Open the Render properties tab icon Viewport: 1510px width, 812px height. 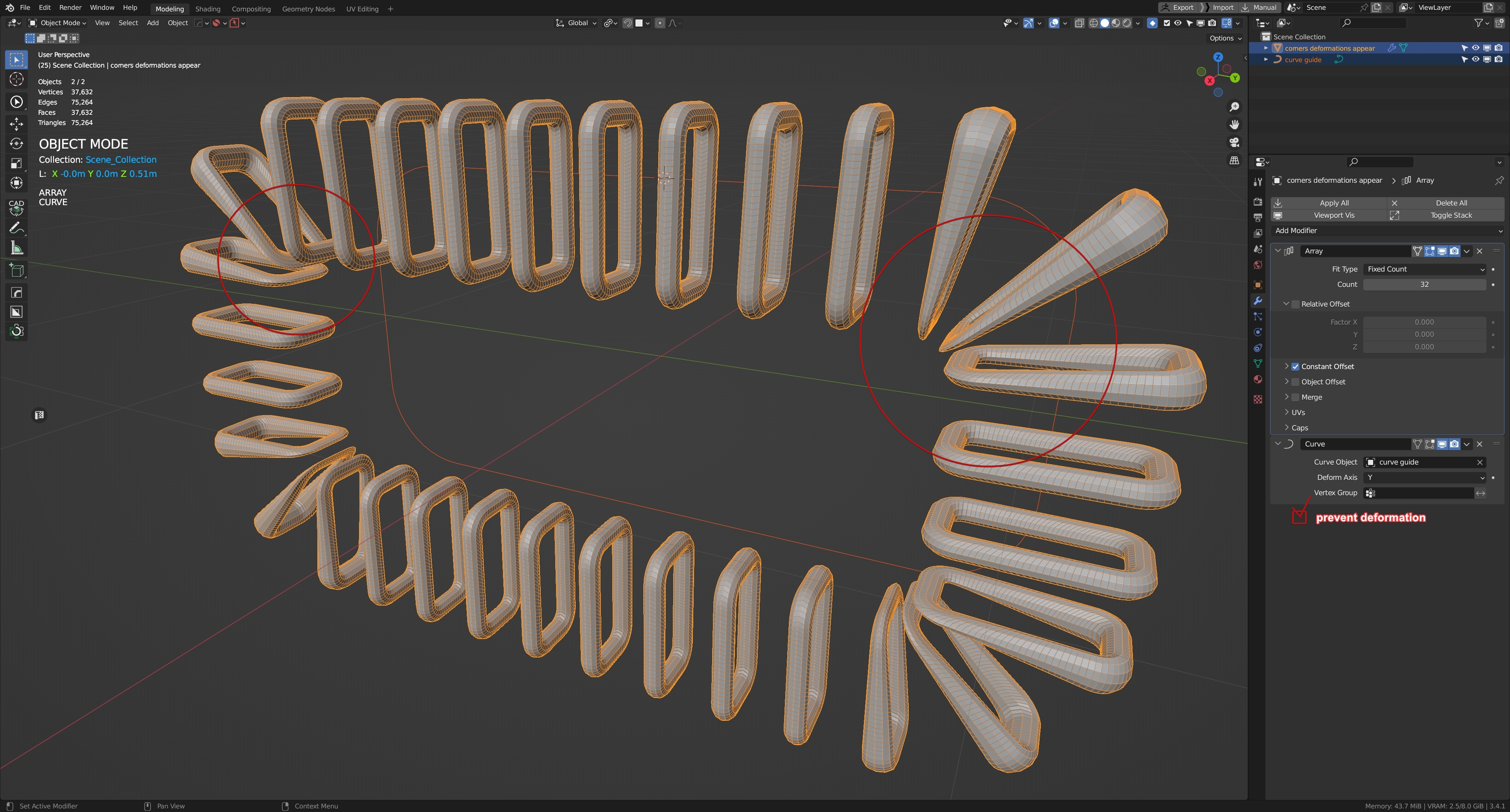tap(1258, 202)
